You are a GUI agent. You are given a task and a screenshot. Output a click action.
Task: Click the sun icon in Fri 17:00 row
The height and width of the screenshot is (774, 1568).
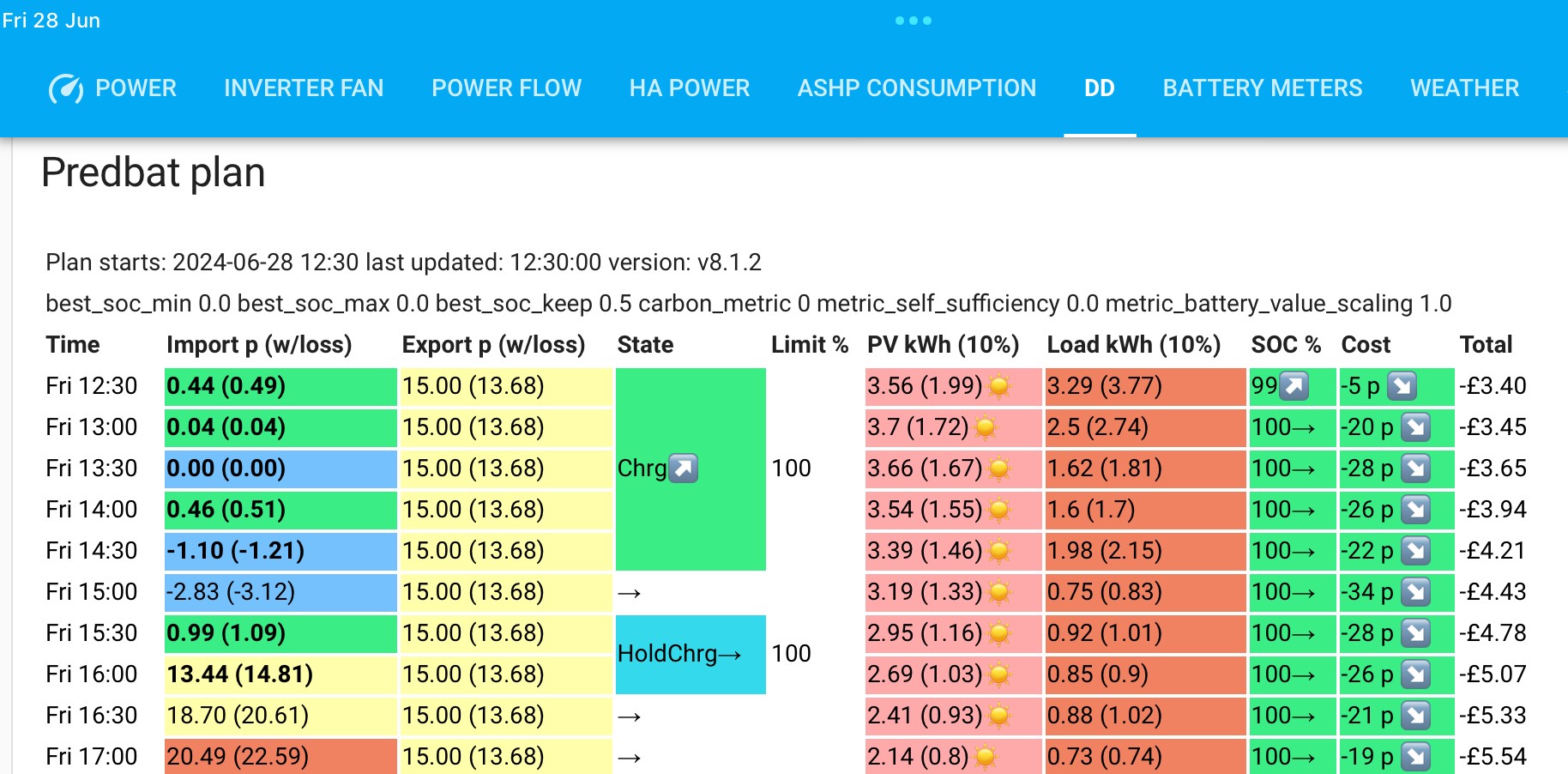pyautogui.click(x=985, y=757)
